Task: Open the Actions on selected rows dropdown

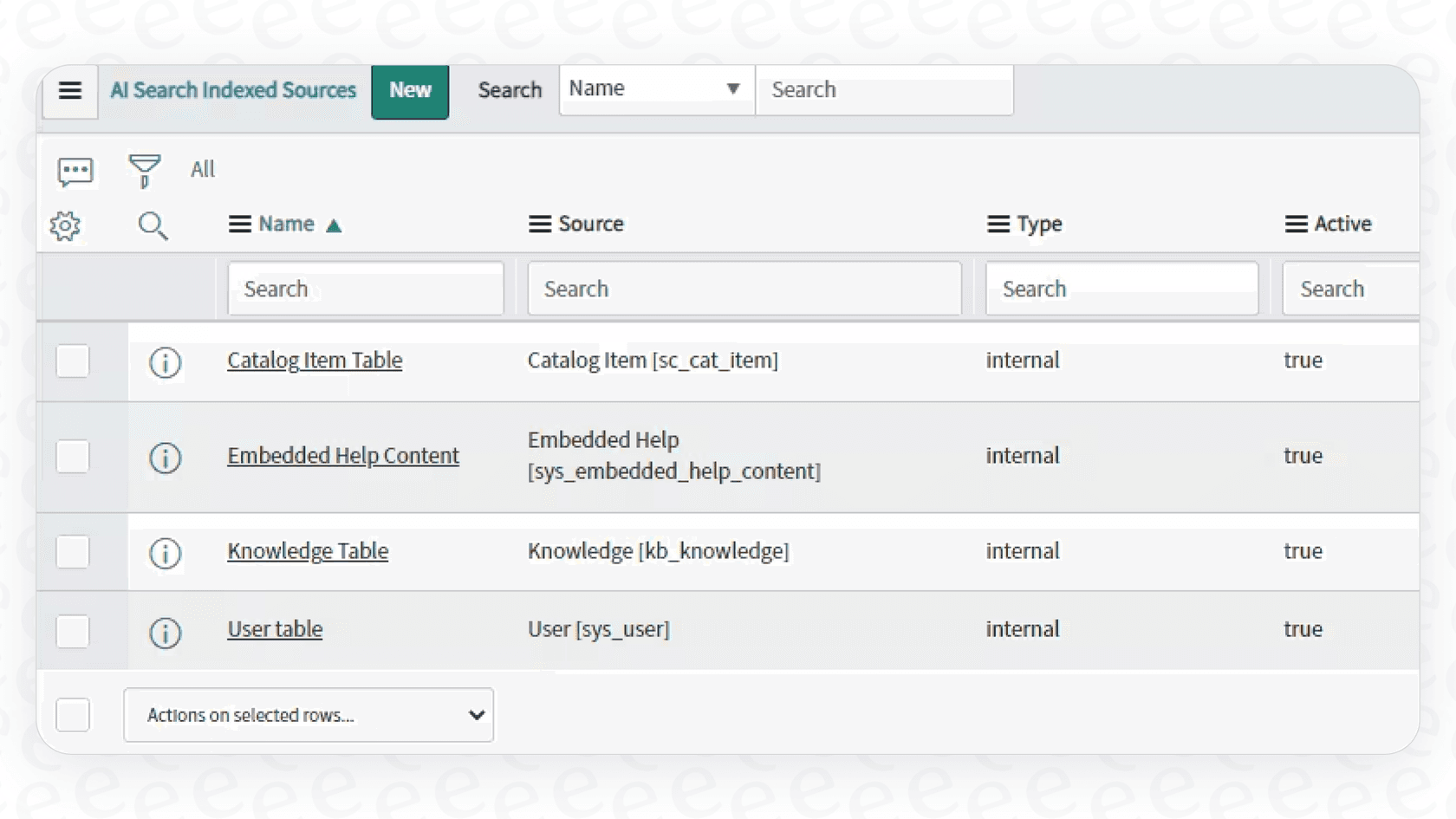Action: point(308,715)
